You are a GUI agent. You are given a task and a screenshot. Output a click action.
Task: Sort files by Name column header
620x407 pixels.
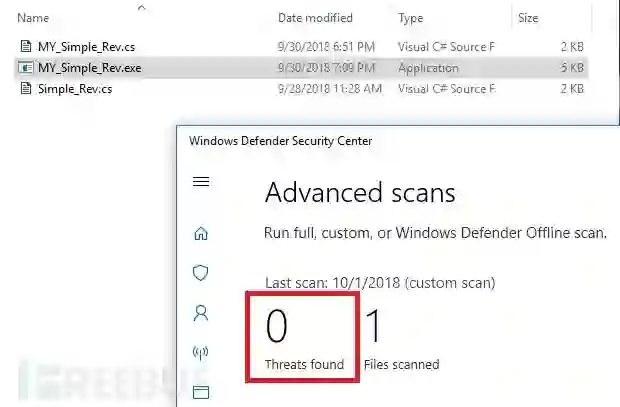34,18
